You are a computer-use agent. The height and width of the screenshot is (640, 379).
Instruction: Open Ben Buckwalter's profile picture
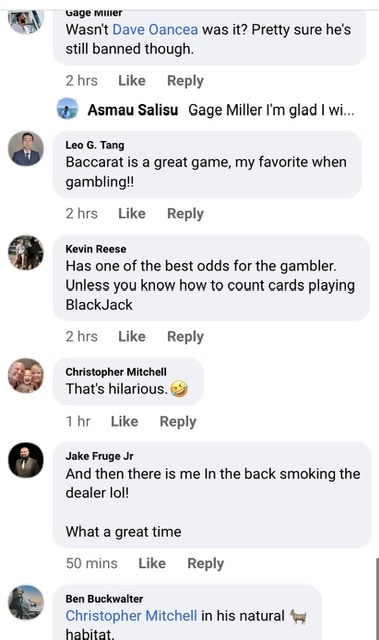26,602
